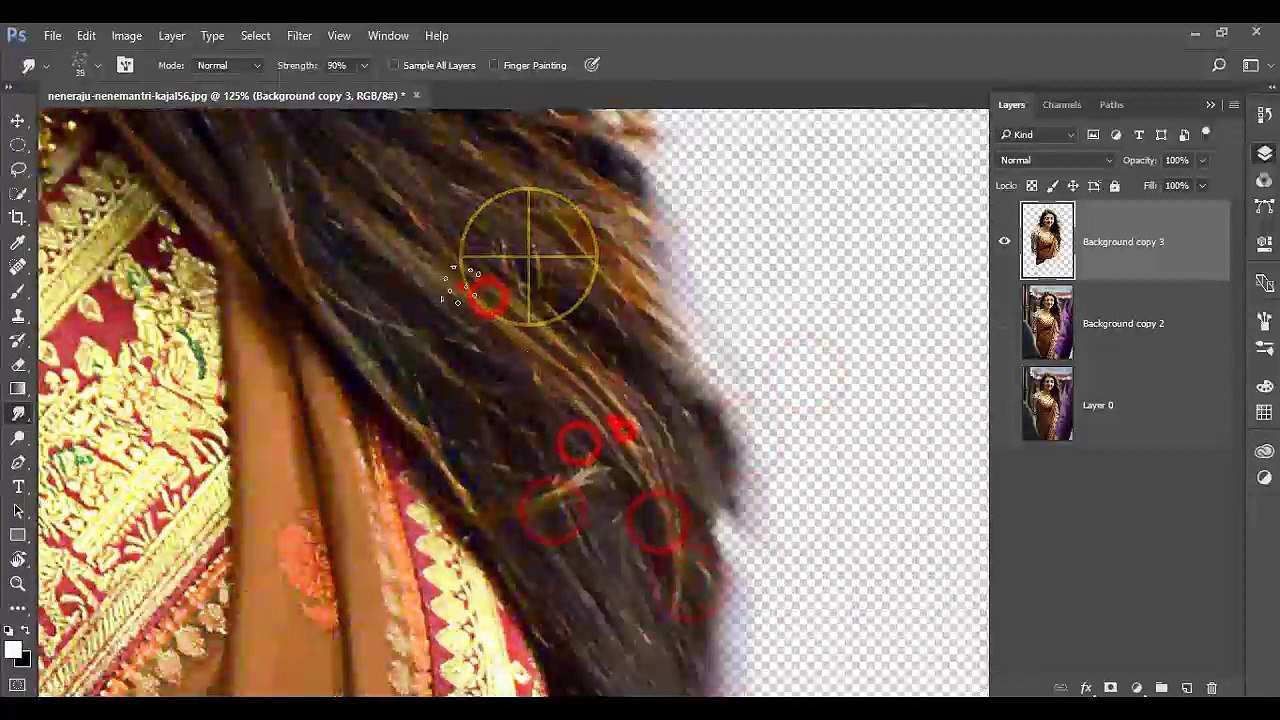
Task: Select the Move tool
Action: (x=18, y=121)
